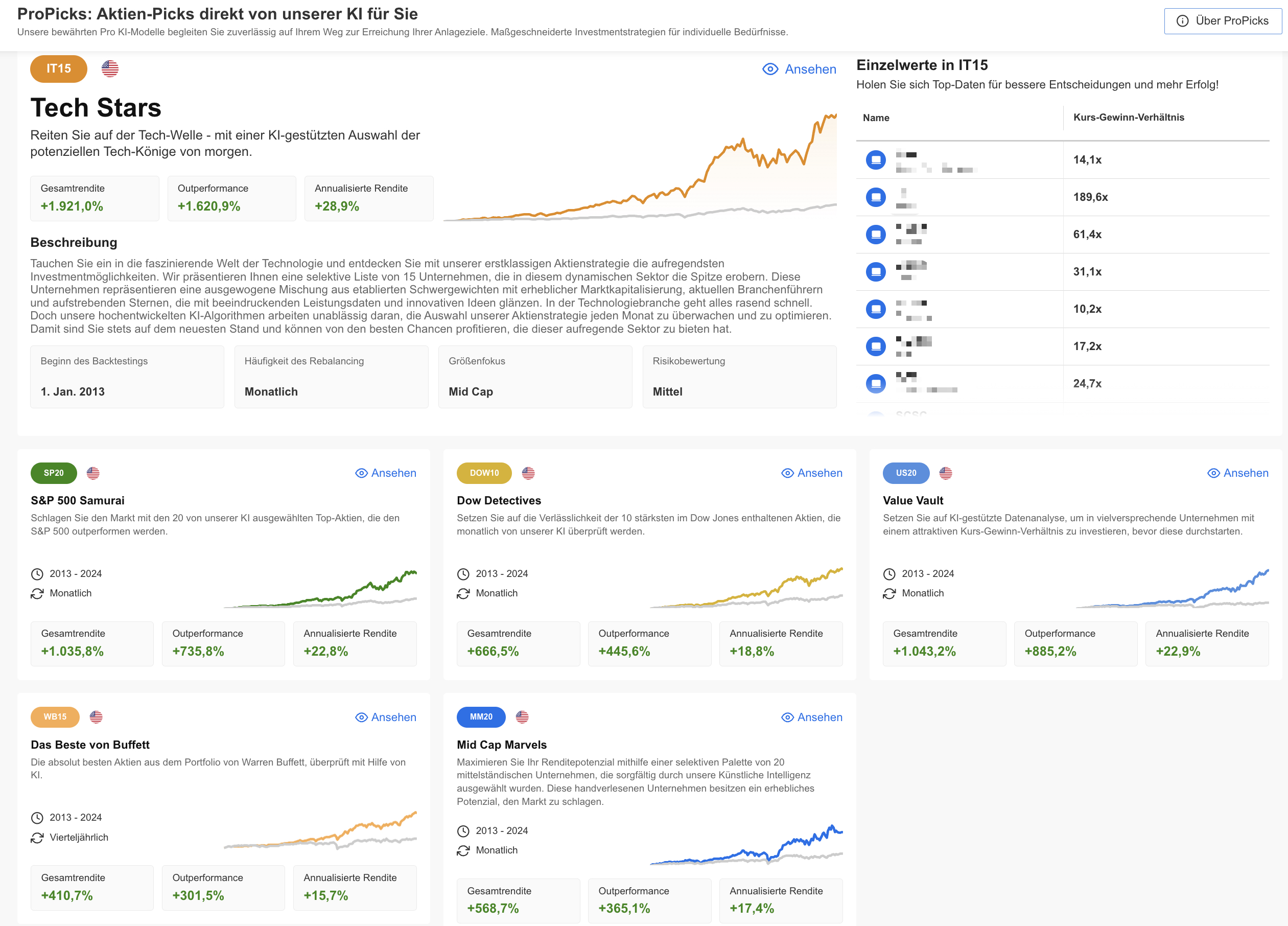
Task: Click the US20 badge
Action: [906, 473]
